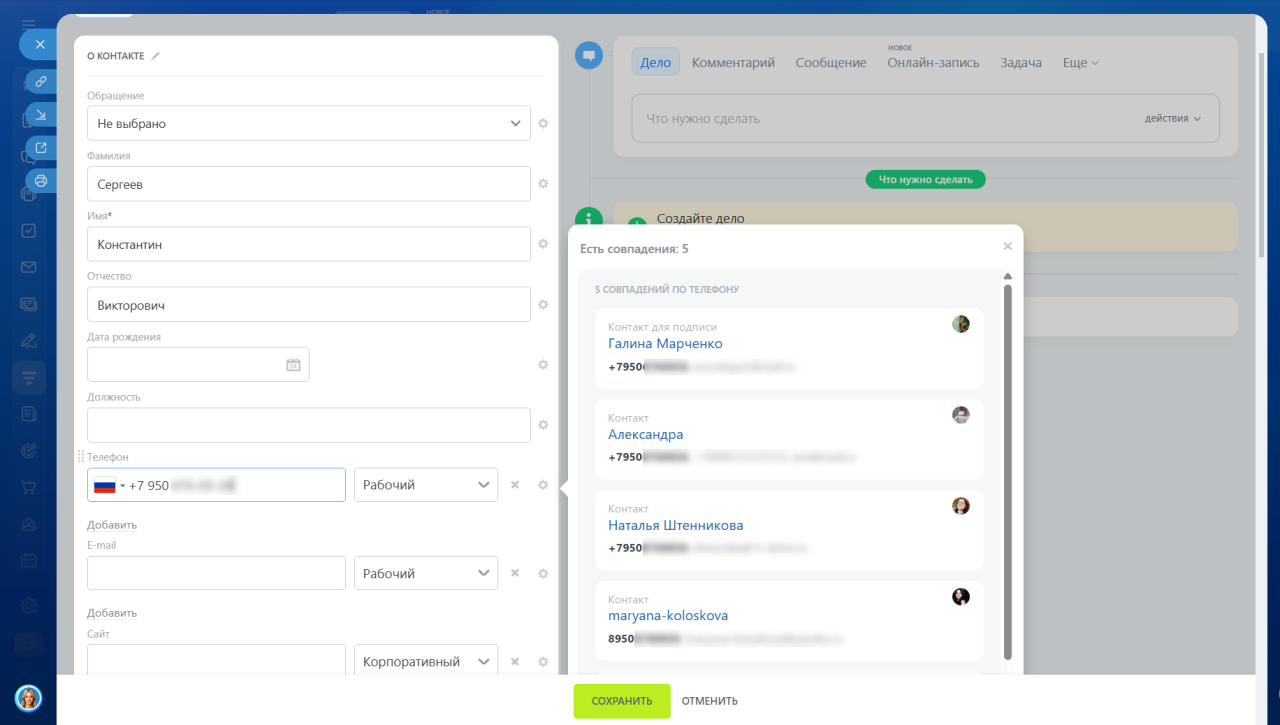Open the site type Корпоративный dropdown
The width and height of the screenshot is (1280, 725).
point(426,661)
